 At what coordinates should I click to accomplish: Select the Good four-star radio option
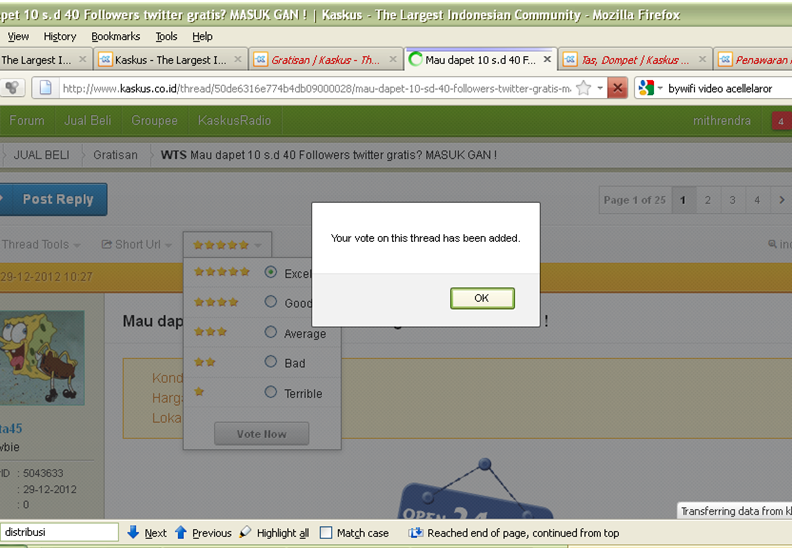coord(271,302)
